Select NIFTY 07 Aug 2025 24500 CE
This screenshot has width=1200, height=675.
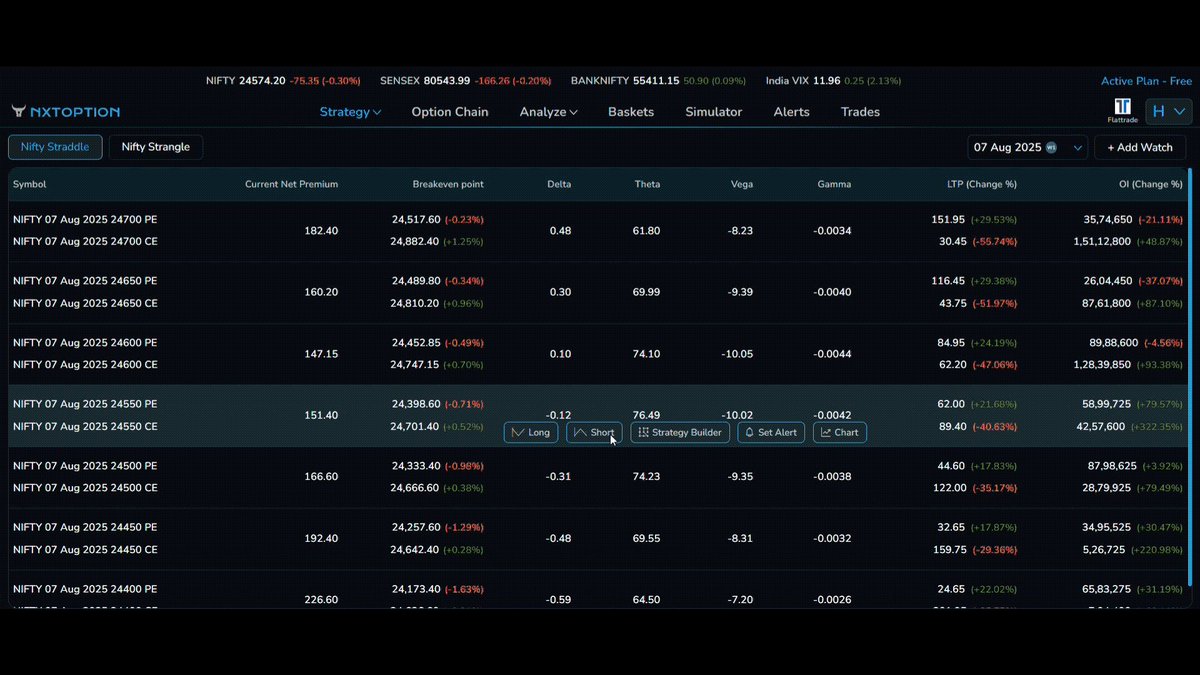pyautogui.click(x=85, y=488)
